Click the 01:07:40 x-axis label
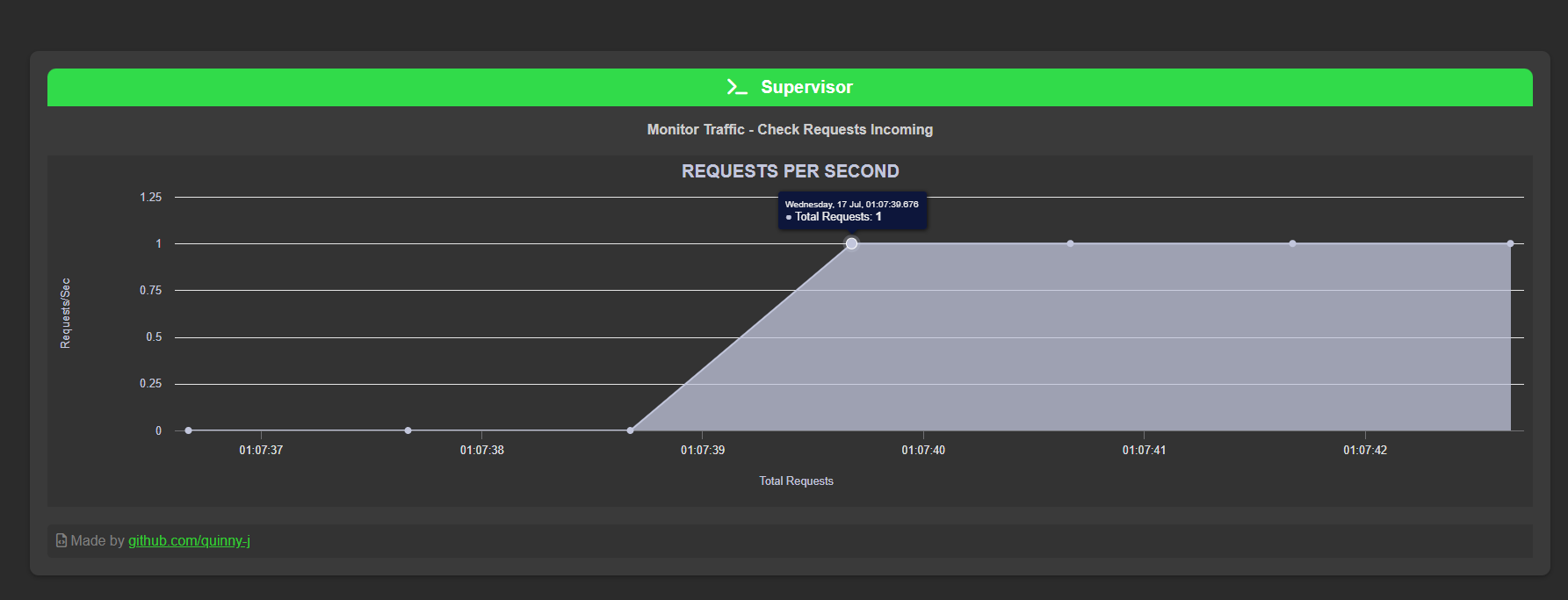 pos(923,450)
